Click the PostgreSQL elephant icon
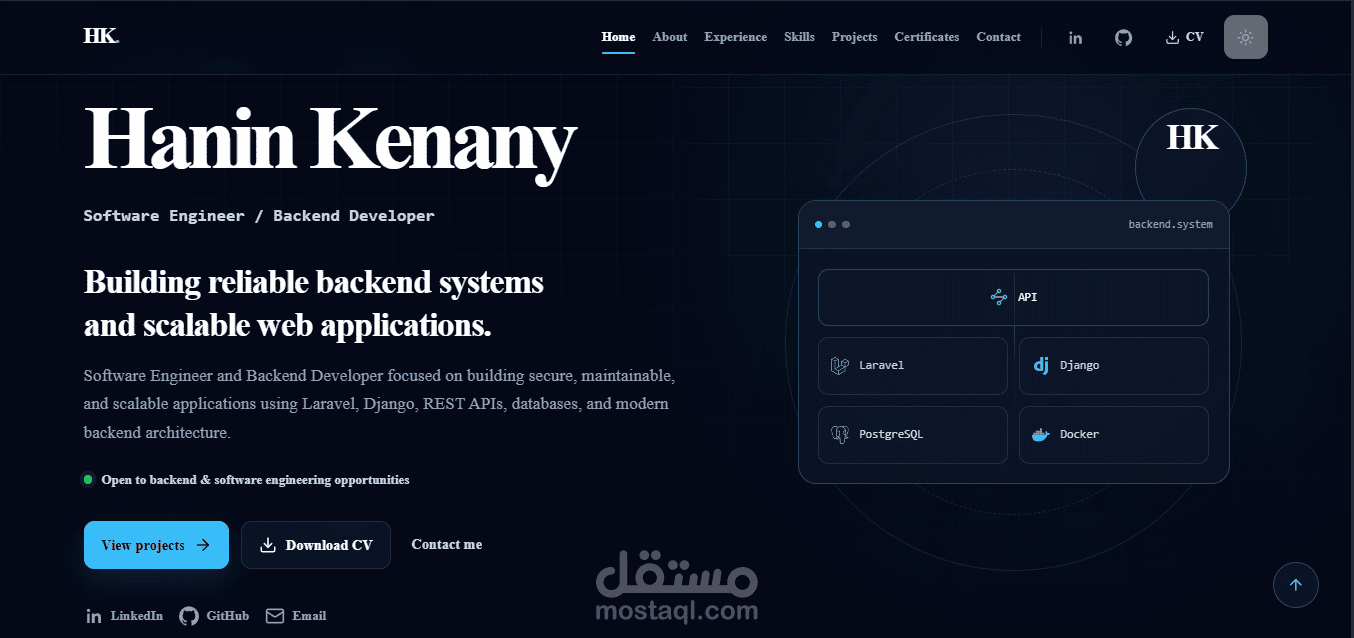The height and width of the screenshot is (638, 1354). tap(840, 435)
